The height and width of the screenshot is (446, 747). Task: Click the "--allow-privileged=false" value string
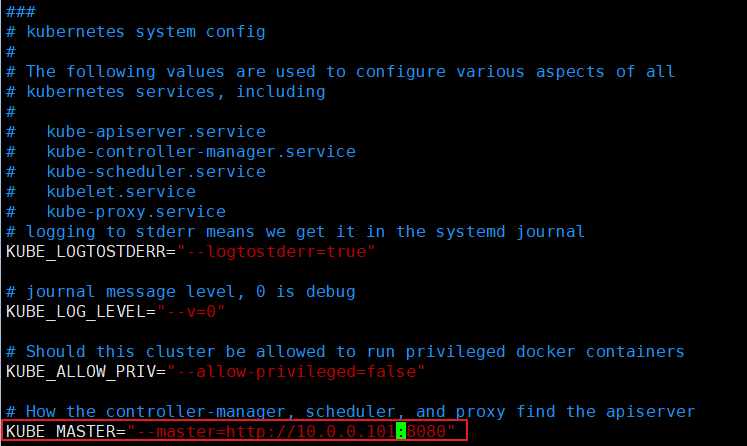click(296, 372)
